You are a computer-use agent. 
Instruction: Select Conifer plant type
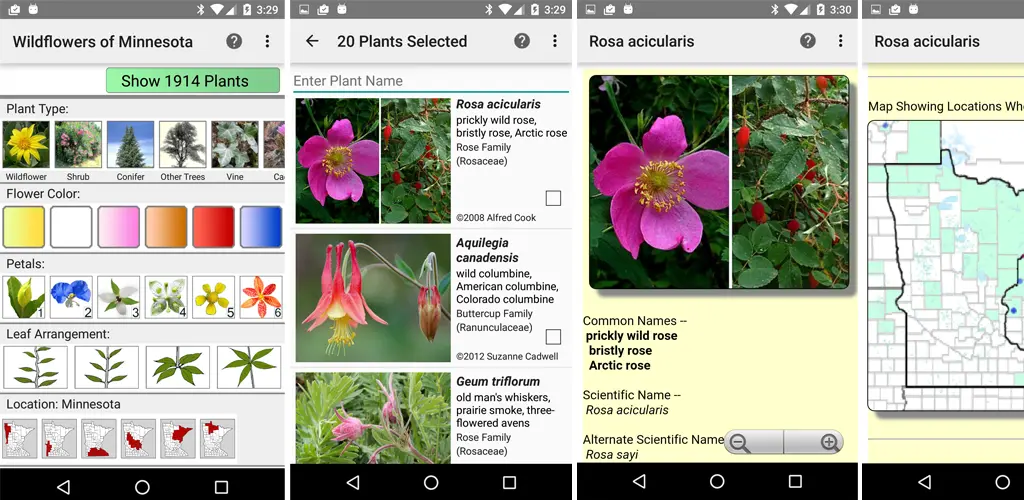[131, 145]
